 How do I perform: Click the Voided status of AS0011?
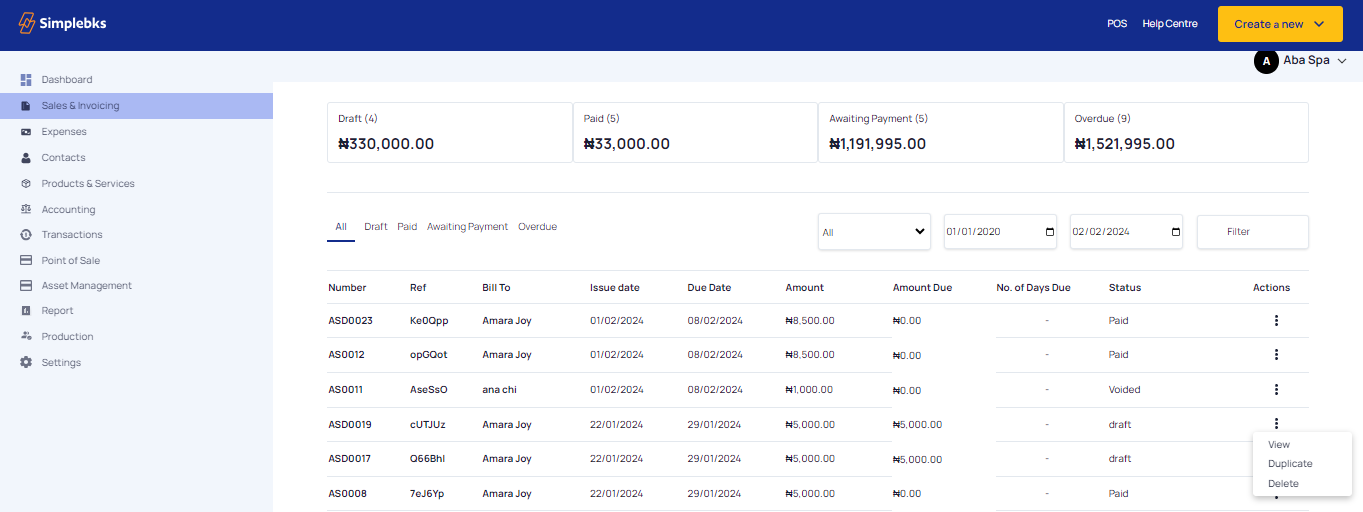click(x=1125, y=390)
